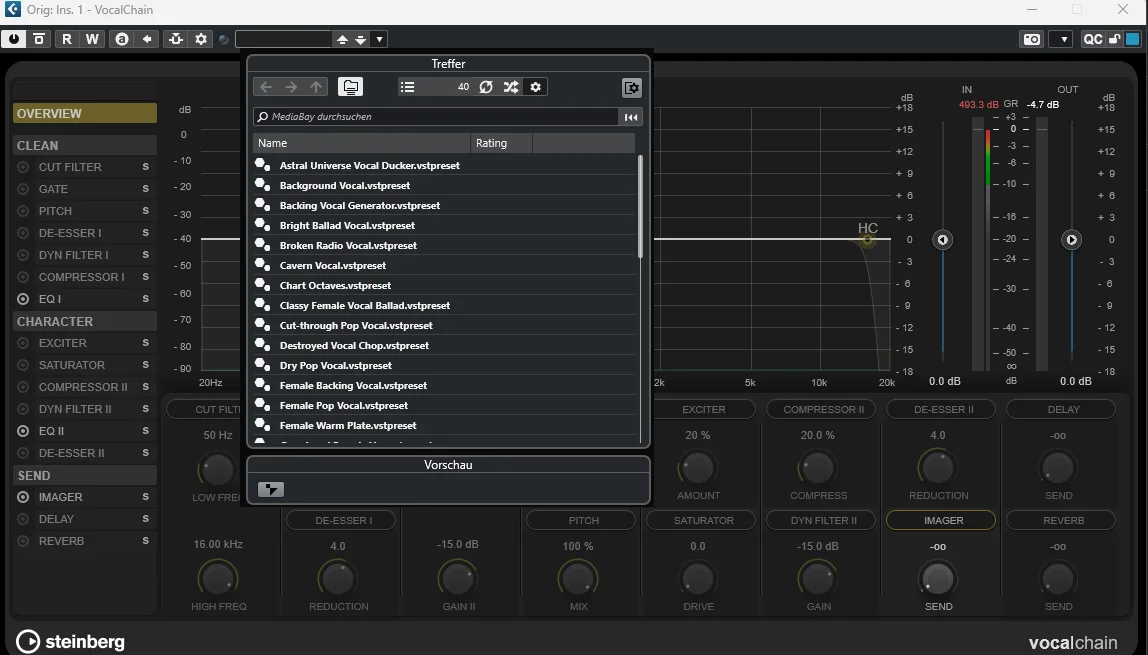Open the preset management dropdown arrow

coord(379,40)
